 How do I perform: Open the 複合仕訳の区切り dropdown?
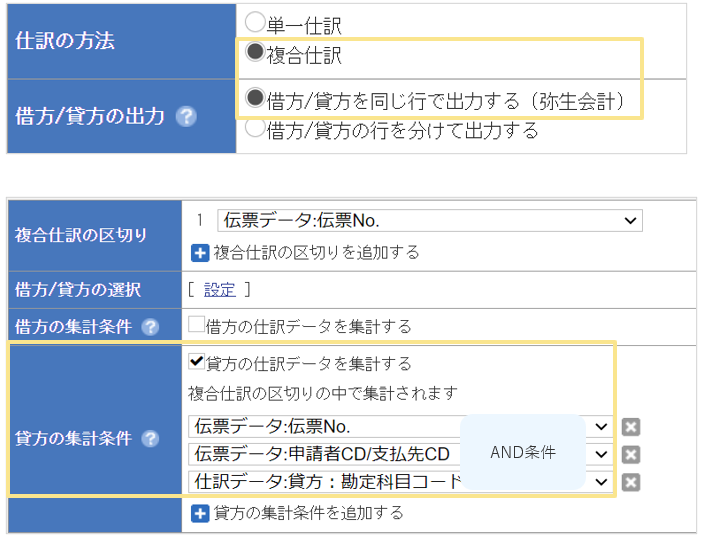(x=429, y=221)
